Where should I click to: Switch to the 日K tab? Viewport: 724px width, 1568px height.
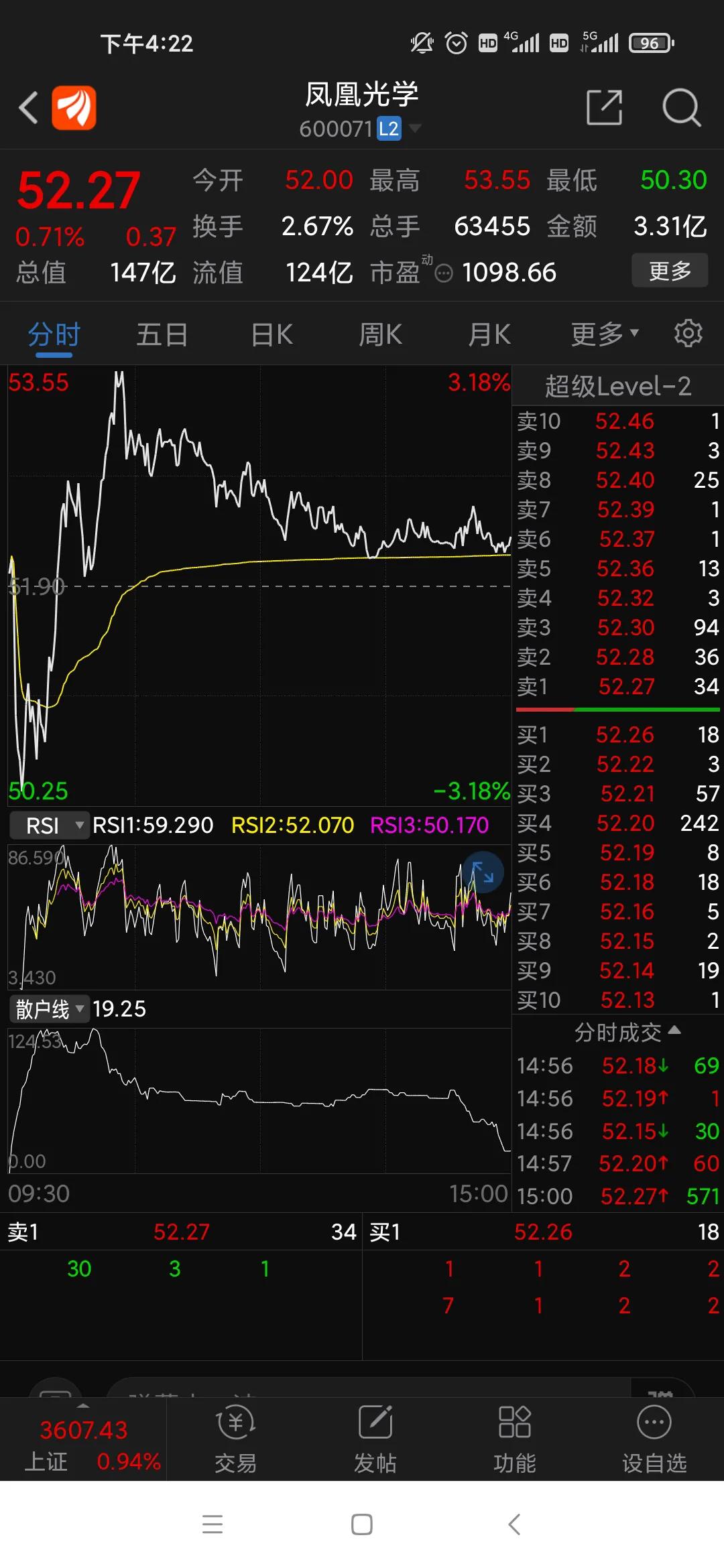tap(272, 334)
